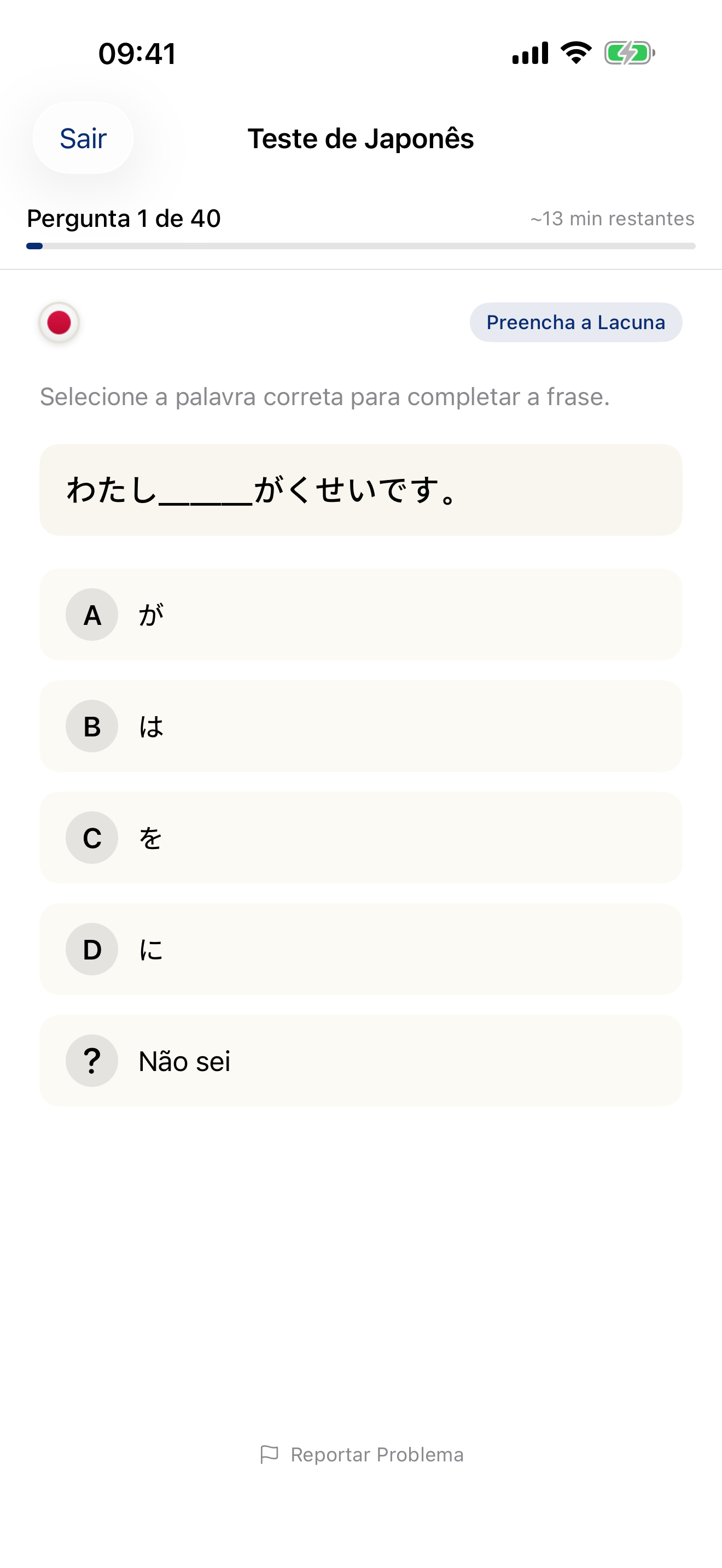Select answer option は
The height and width of the screenshot is (1568, 722).
click(360, 726)
